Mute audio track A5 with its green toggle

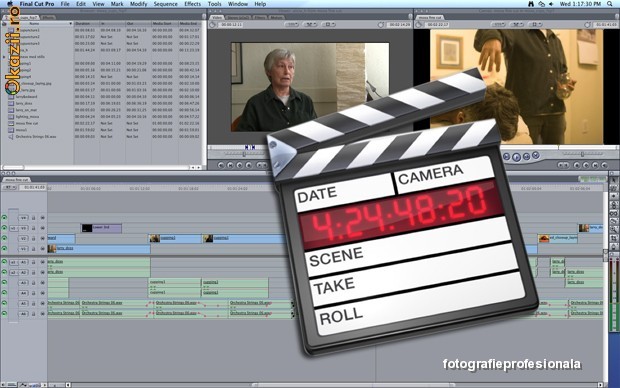coord(4,303)
